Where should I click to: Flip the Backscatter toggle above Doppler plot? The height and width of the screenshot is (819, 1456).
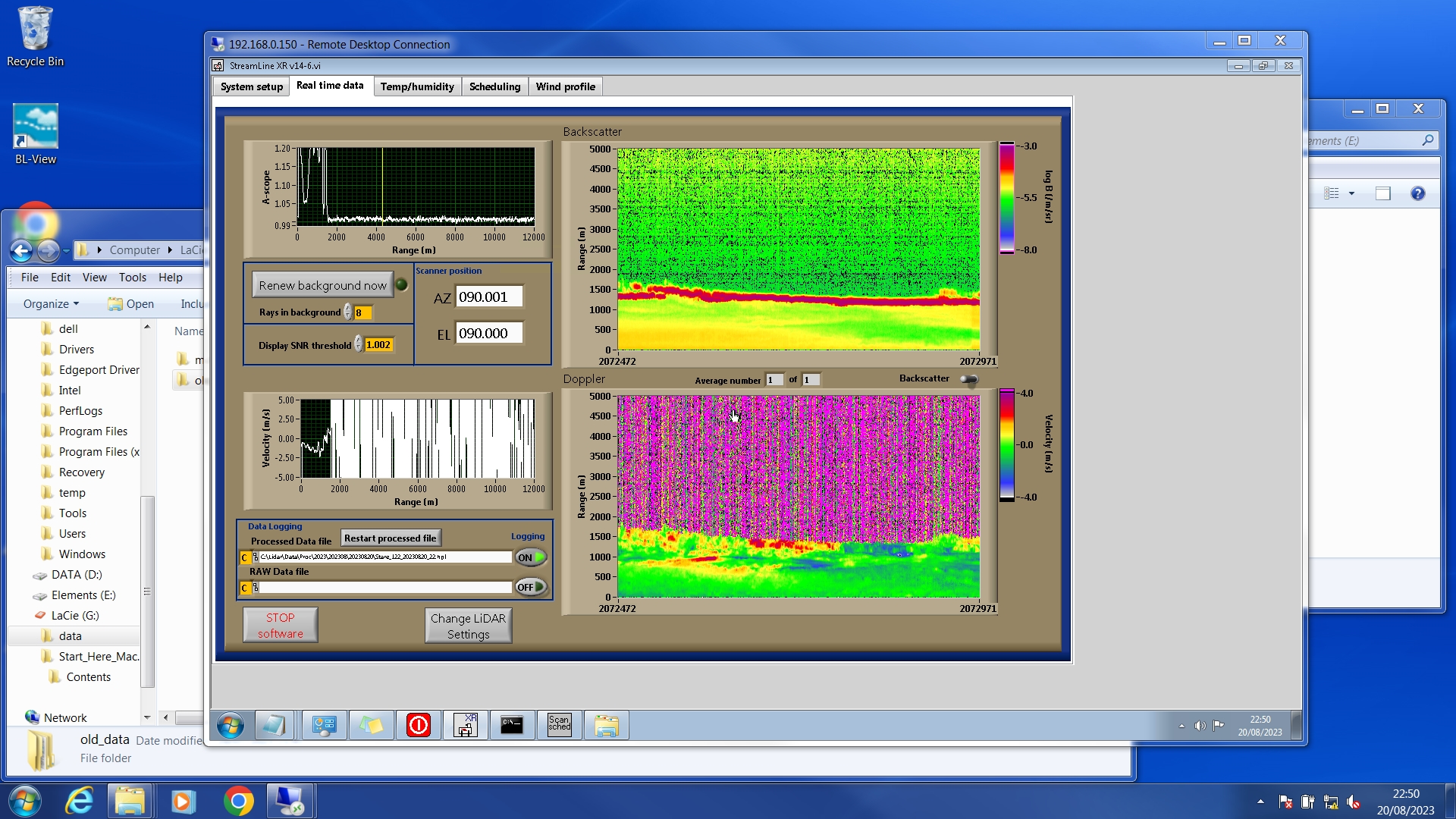[969, 379]
